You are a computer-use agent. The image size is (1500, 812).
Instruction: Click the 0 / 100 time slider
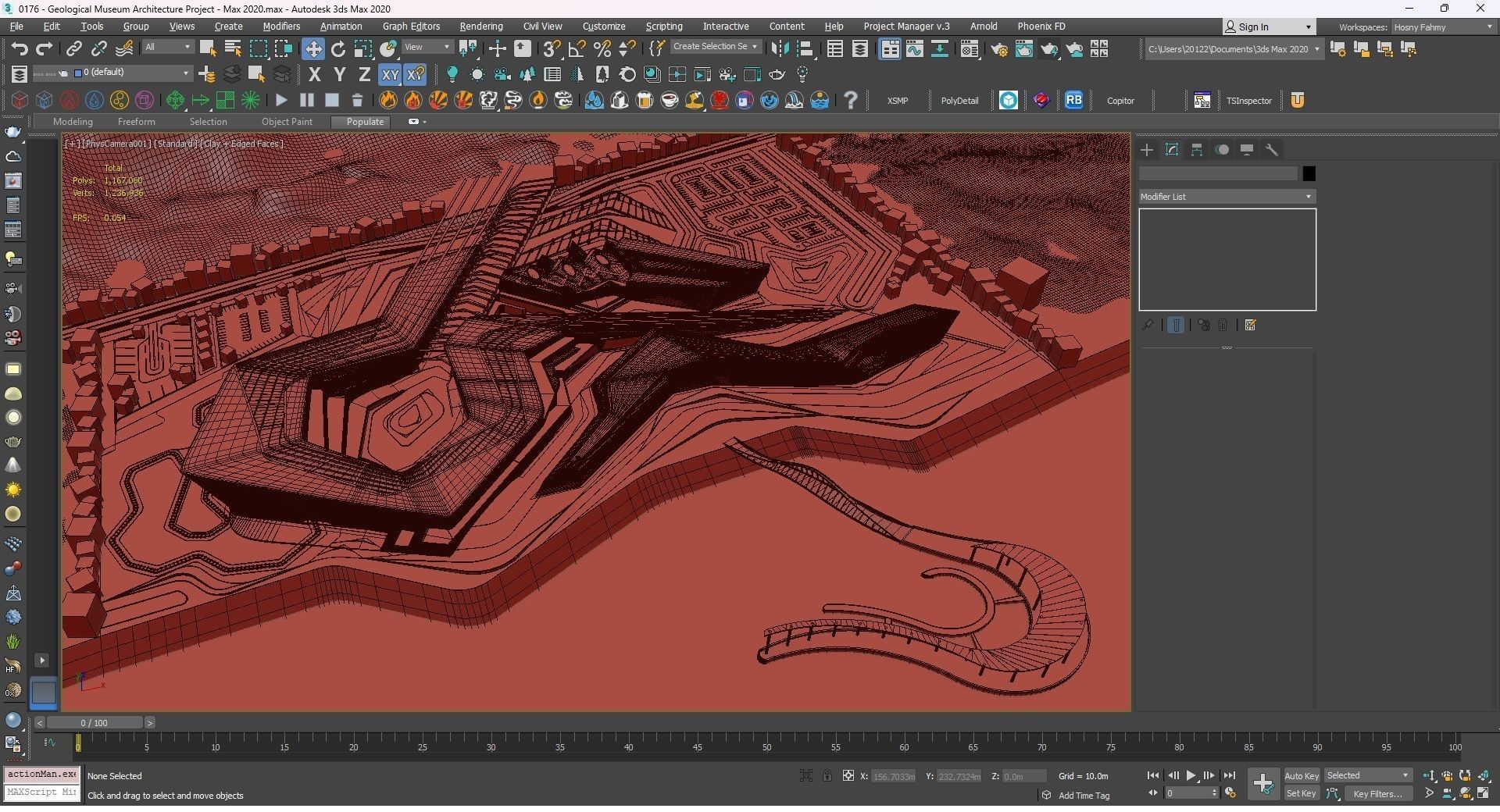[x=94, y=723]
